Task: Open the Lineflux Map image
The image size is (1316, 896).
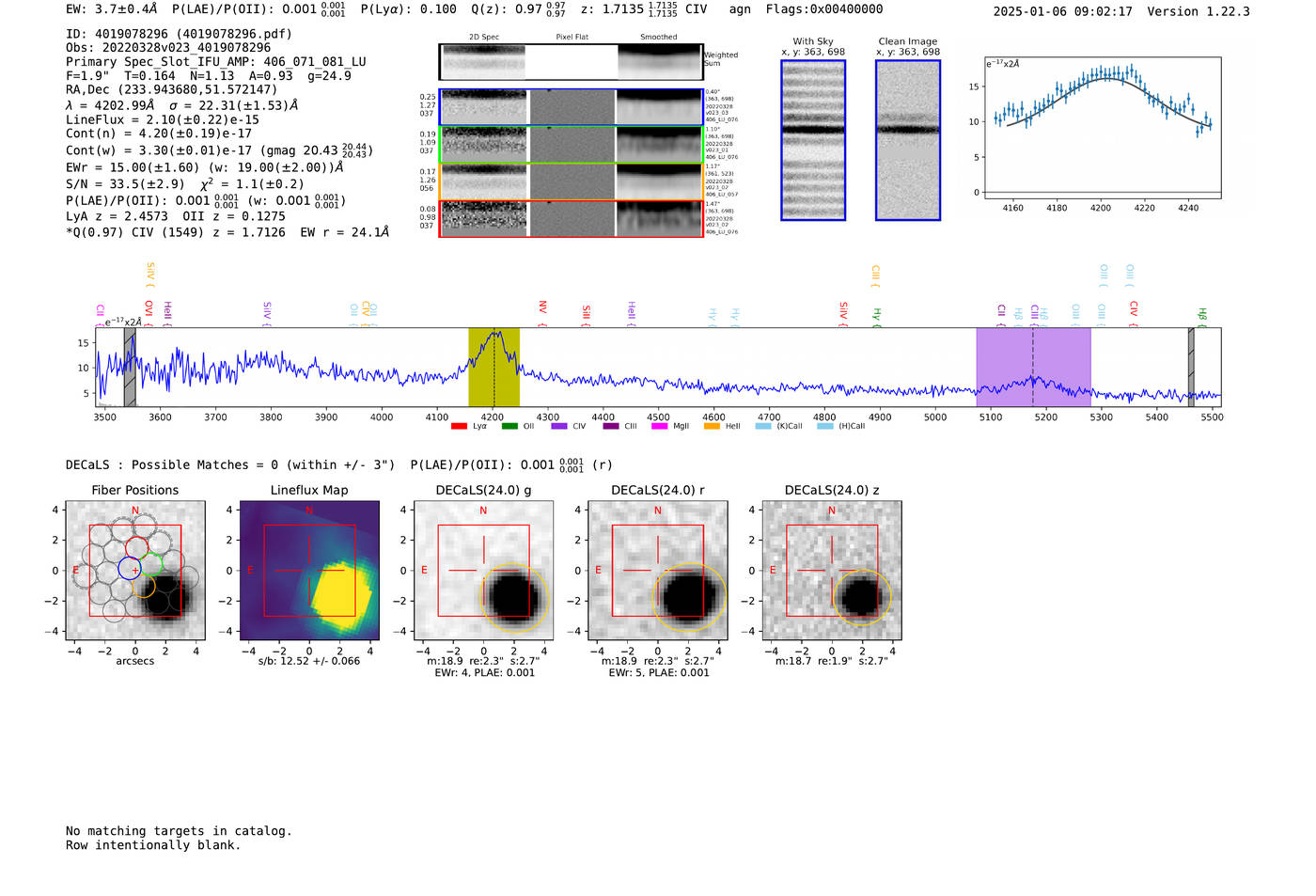Action: pyautogui.click(x=309, y=571)
